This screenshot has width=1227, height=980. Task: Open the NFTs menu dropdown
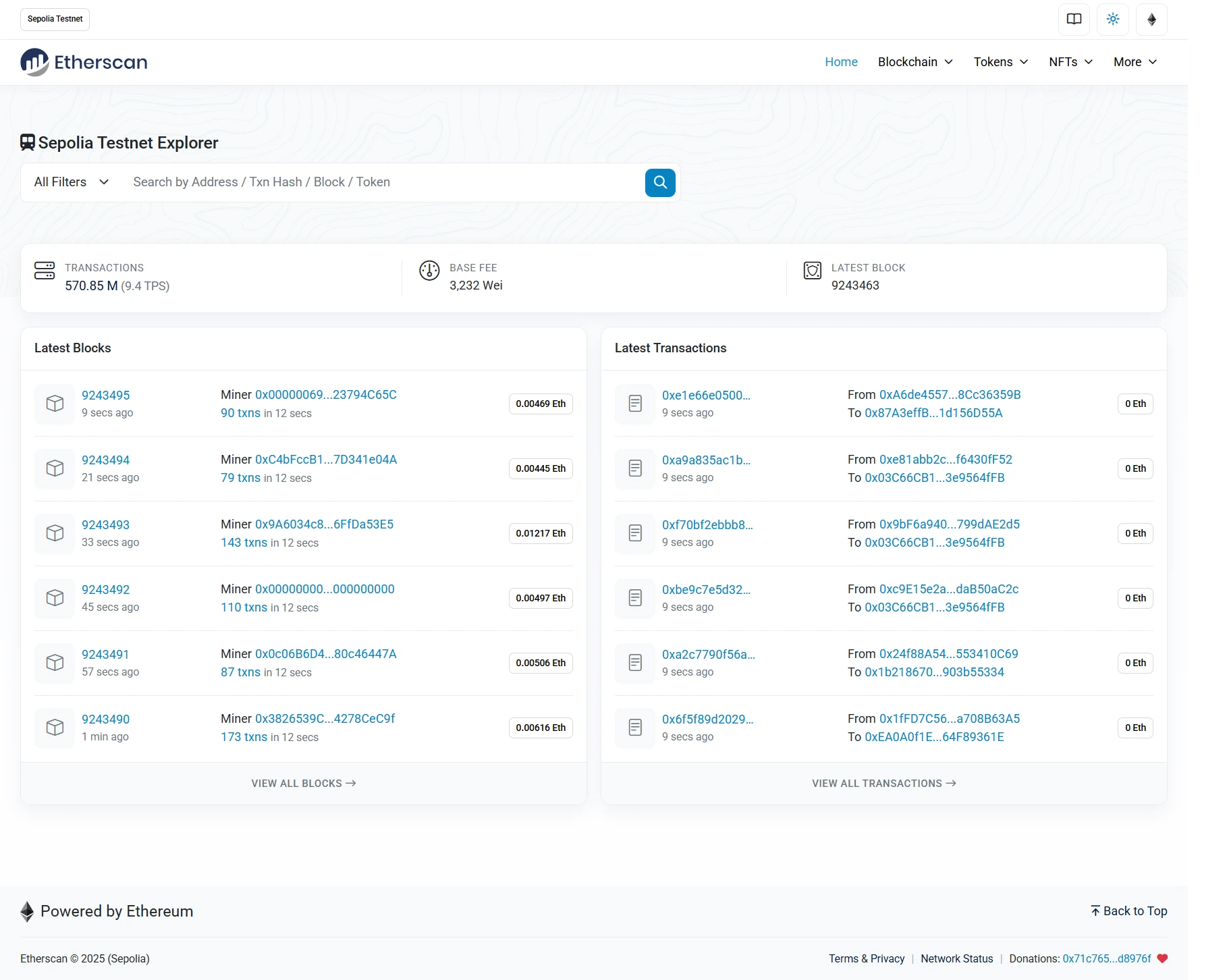pos(1071,62)
